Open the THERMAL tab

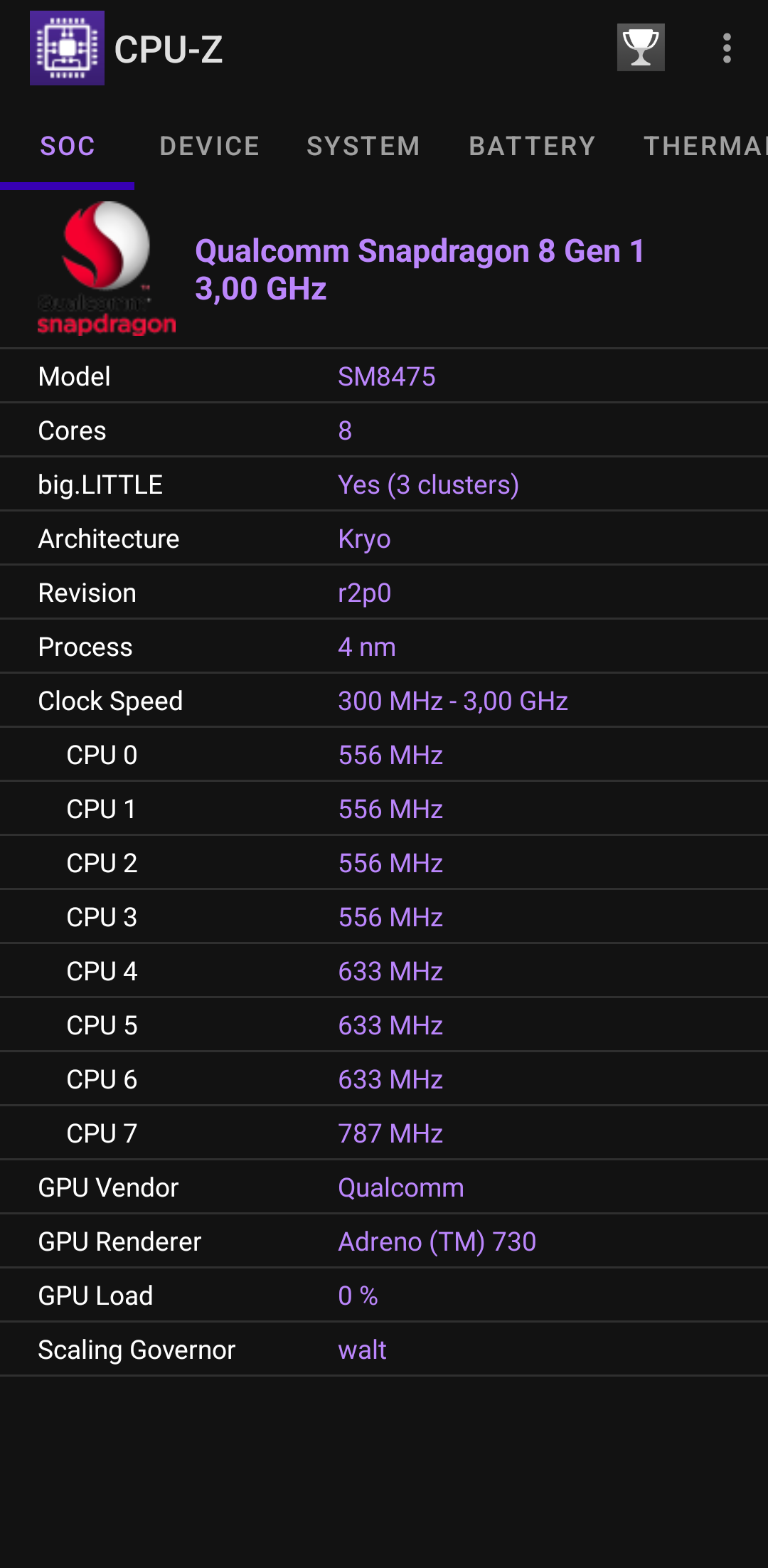[704, 146]
